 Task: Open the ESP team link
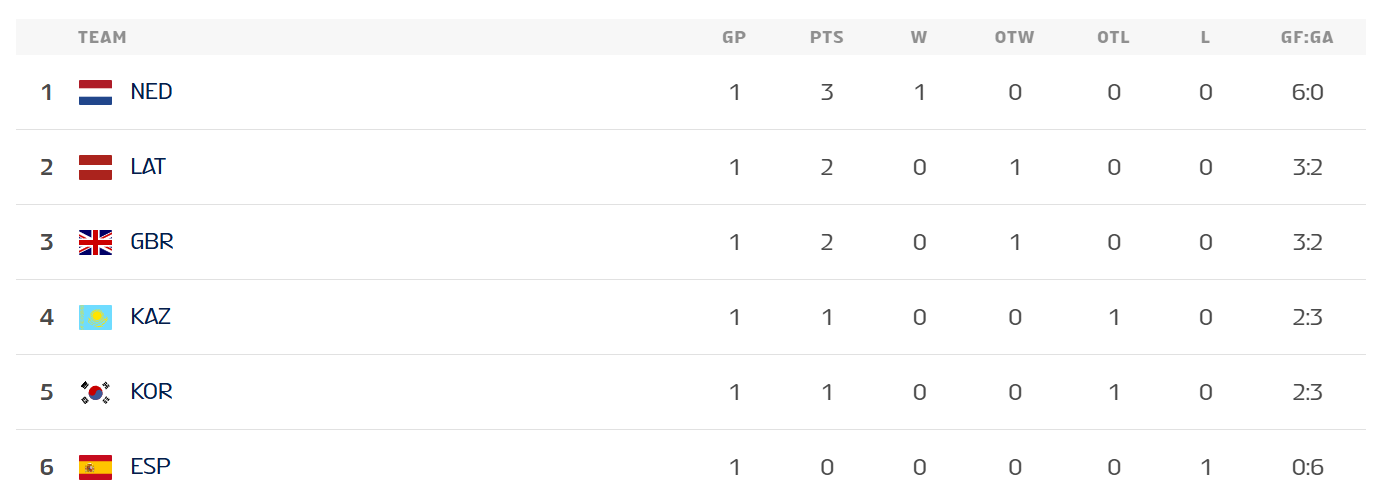(150, 467)
